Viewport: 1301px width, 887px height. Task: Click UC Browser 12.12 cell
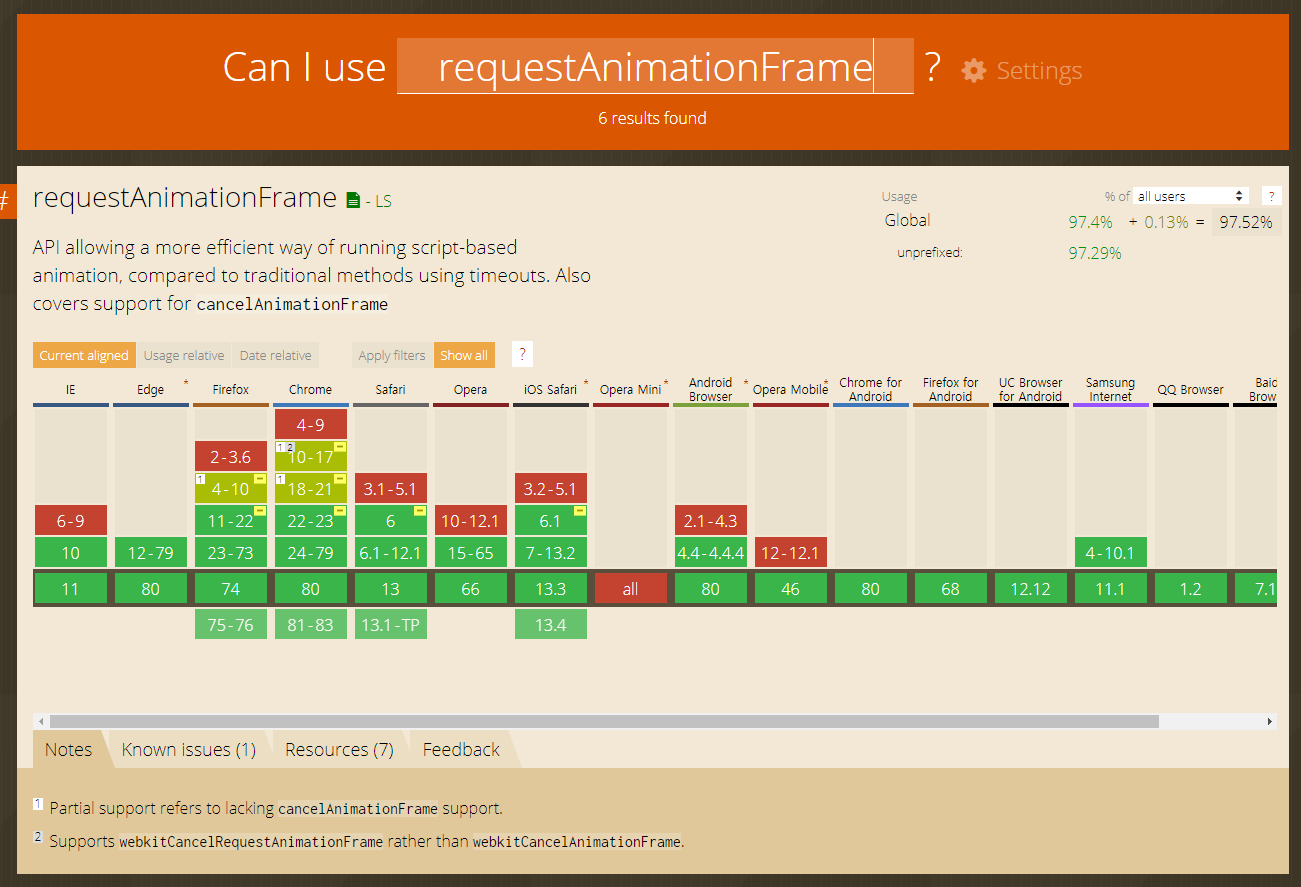pos(1030,589)
